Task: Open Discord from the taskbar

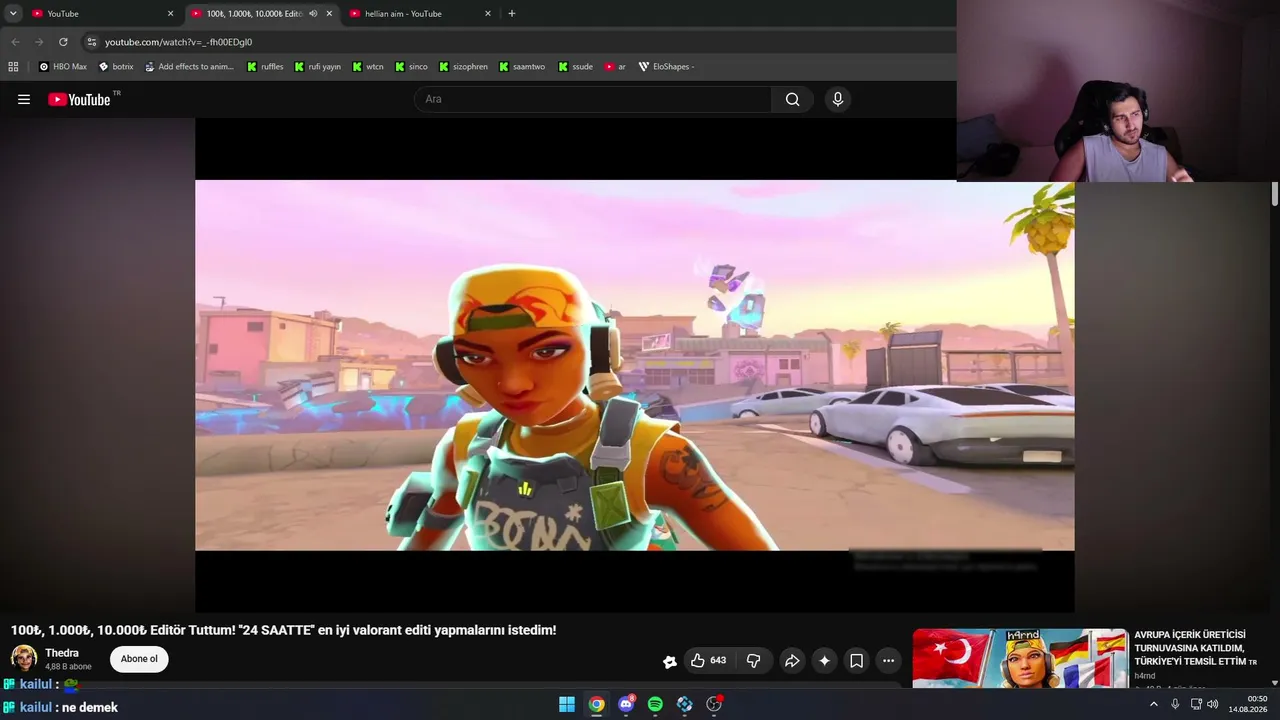Action: (626, 704)
